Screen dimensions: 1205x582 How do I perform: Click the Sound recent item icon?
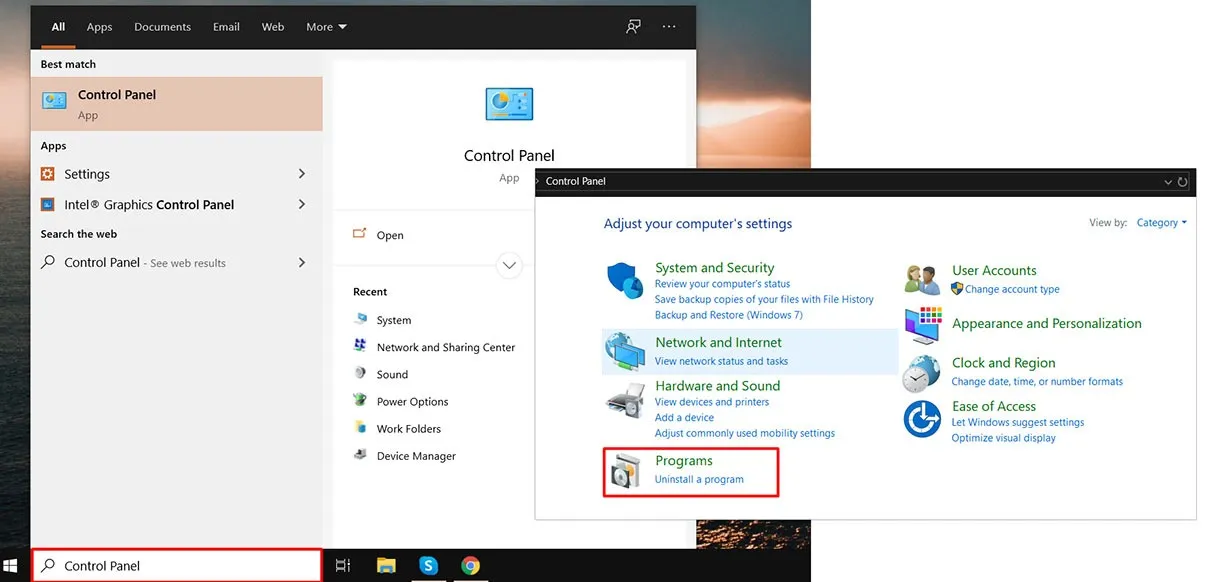pyautogui.click(x=361, y=373)
